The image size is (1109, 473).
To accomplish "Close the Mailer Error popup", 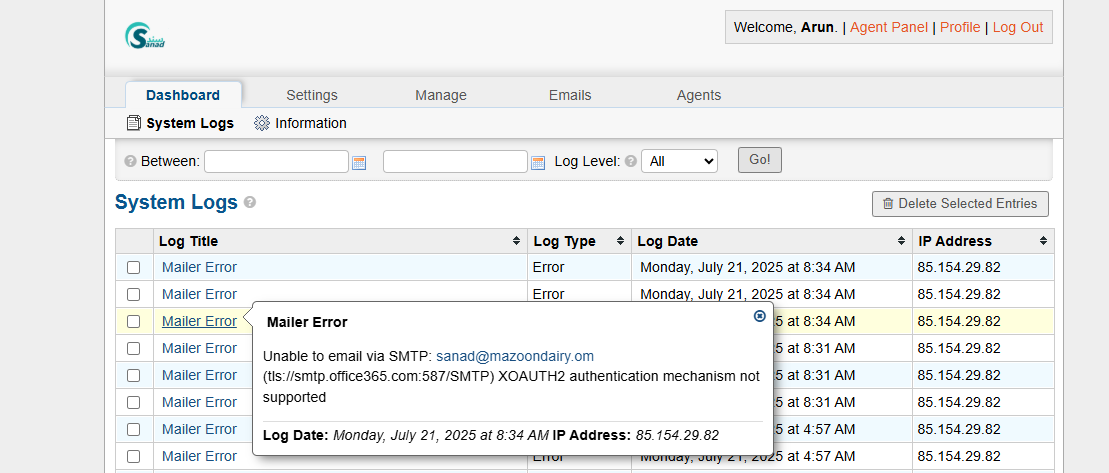I will coord(759,316).
